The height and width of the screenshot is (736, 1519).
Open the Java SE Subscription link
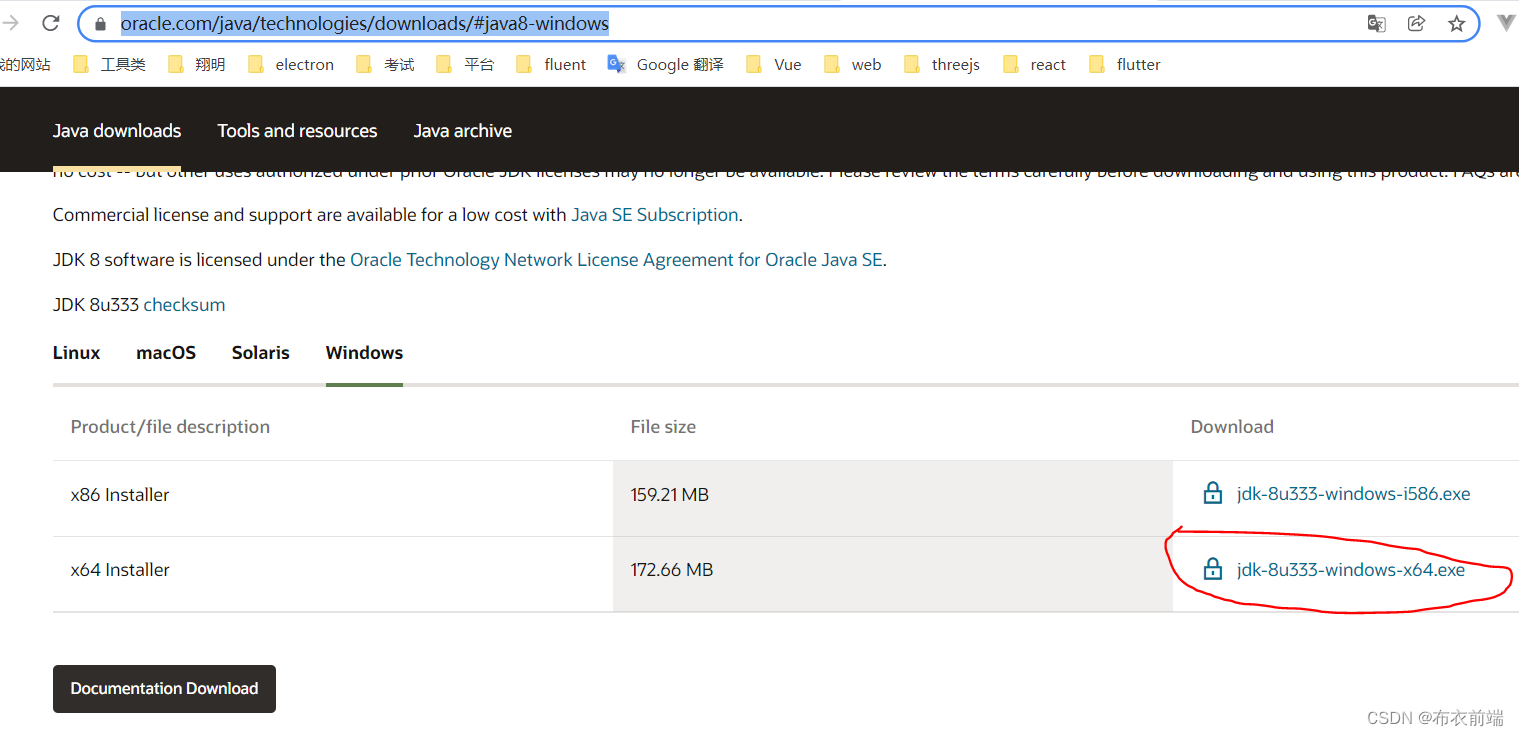click(x=655, y=215)
